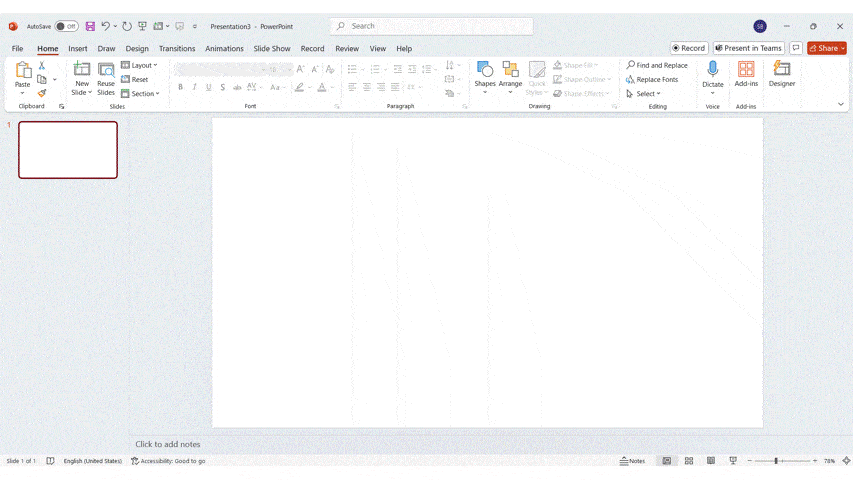Open character spacing dropdown
The height and width of the screenshot is (480, 853).
(254, 87)
